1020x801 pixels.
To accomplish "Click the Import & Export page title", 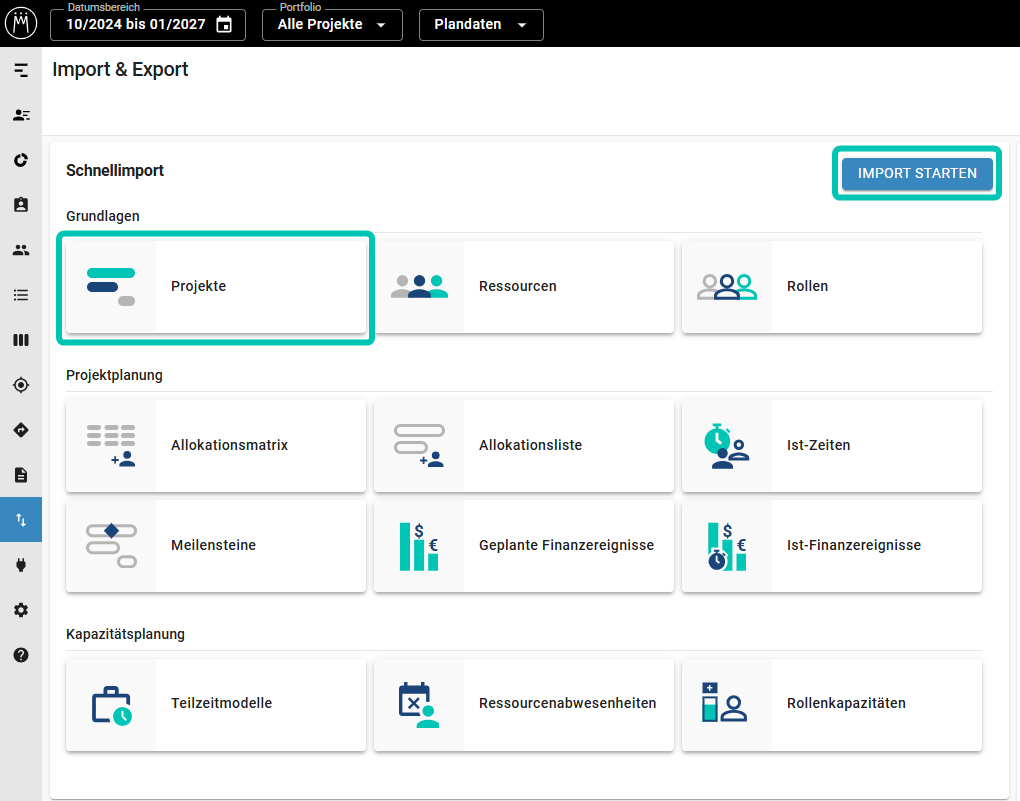I will click(120, 70).
